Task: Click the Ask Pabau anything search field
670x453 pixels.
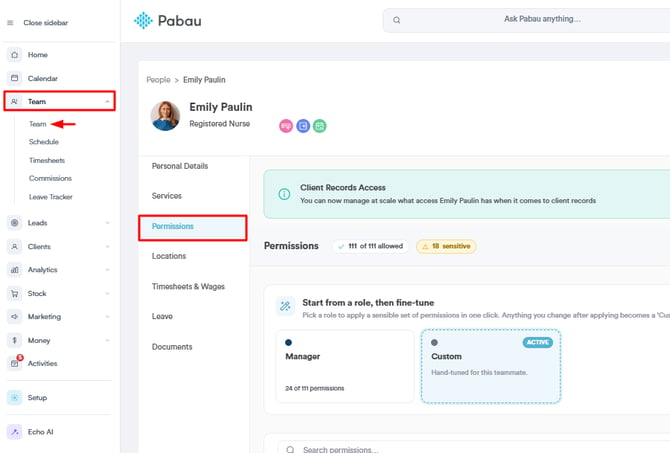Action: click(528, 20)
